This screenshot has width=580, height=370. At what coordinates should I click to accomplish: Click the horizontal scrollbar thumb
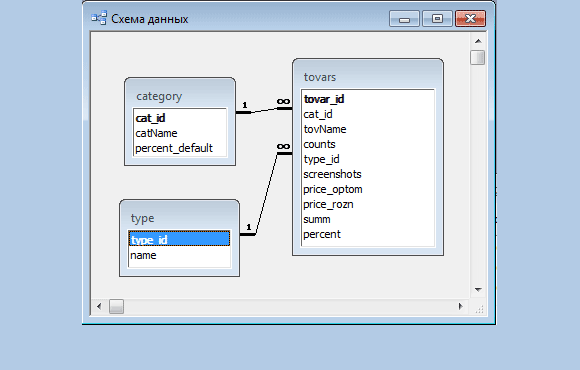(116, 306)
